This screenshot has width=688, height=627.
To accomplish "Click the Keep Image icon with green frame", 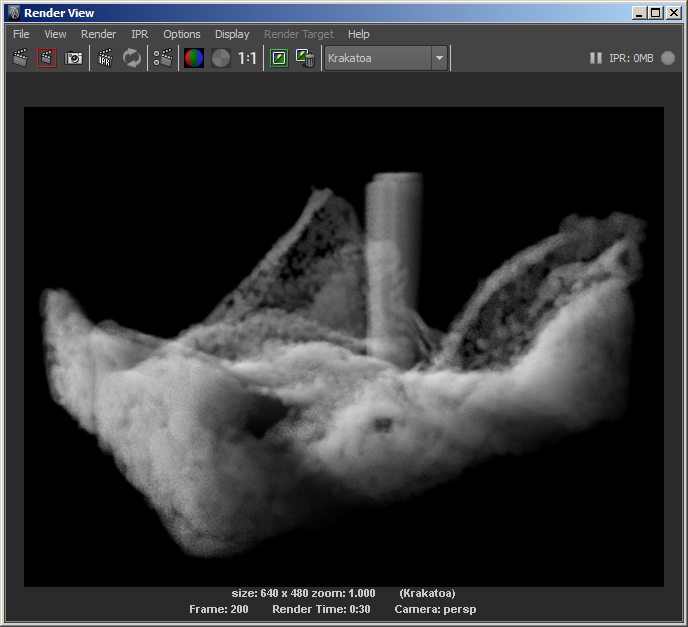I will 279,58.
